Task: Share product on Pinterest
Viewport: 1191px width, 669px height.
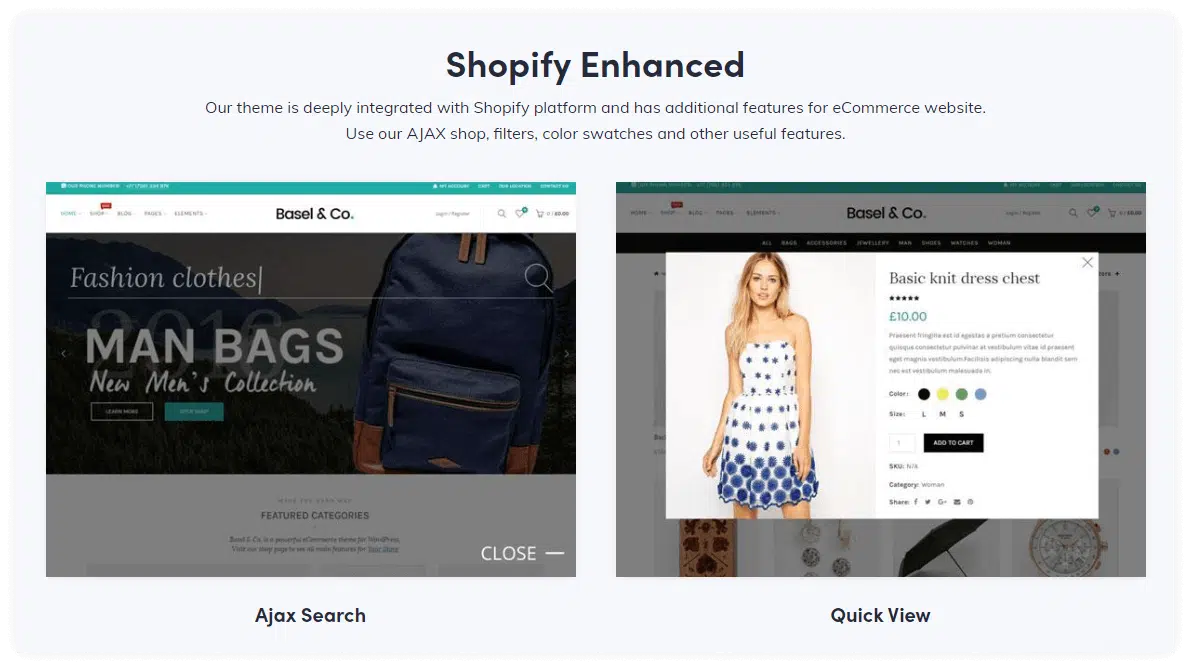Action: (x=970, y=502)
